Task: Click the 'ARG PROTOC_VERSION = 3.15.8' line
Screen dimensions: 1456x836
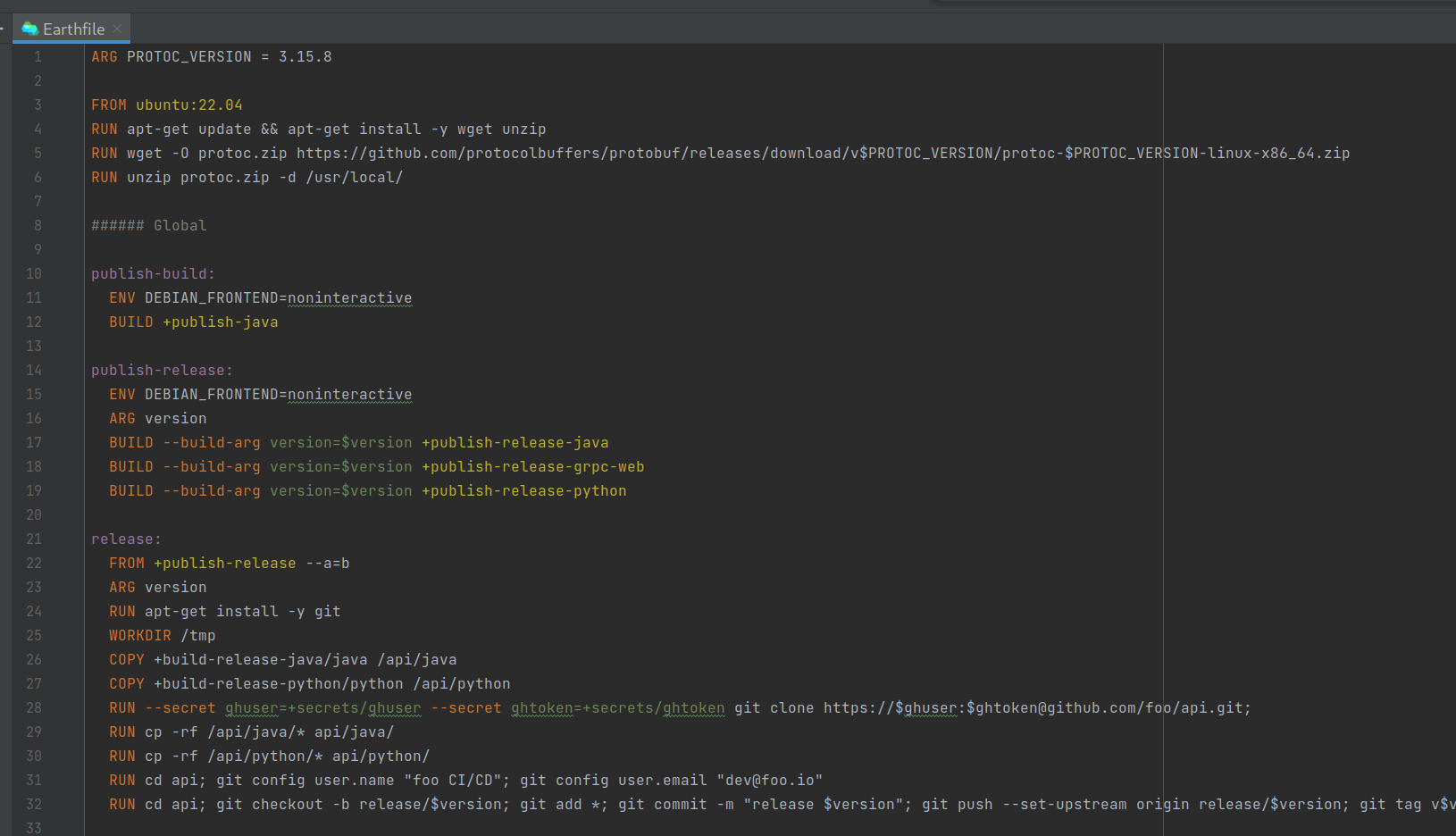Action: (x=212, y=56)
